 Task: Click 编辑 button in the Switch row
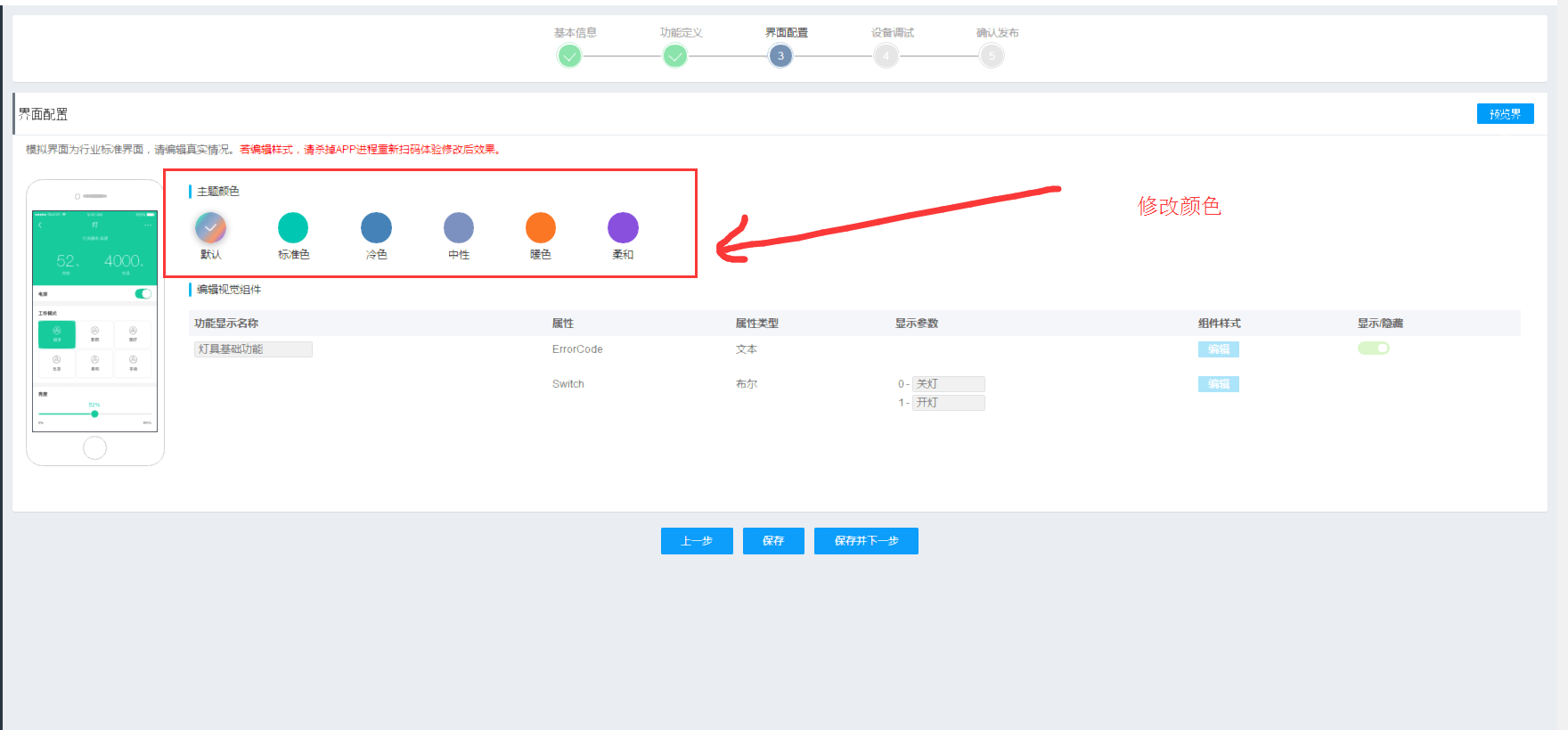pyautogui.click(x=1219, y=384)
